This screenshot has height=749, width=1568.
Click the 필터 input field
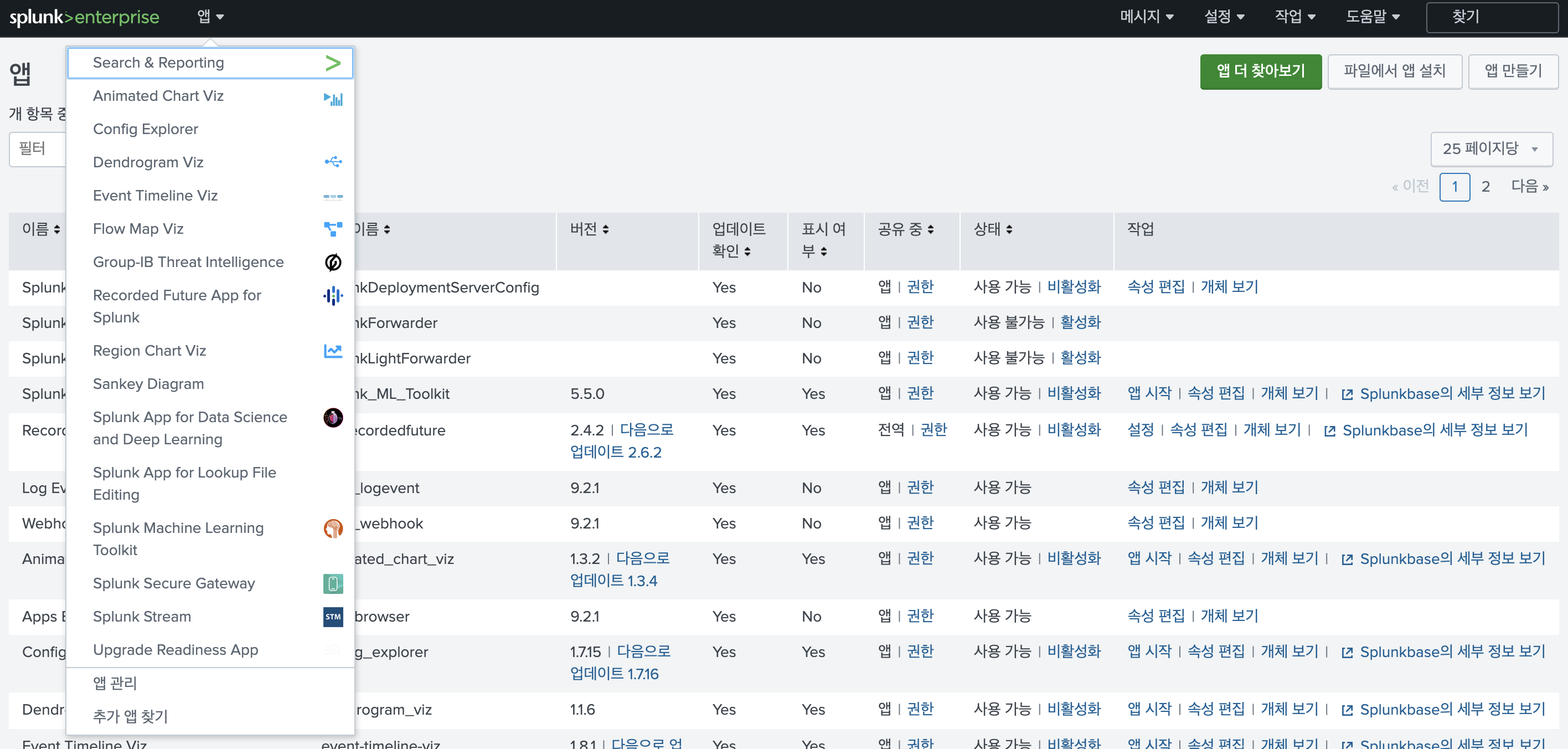click(x=38, y=149)
